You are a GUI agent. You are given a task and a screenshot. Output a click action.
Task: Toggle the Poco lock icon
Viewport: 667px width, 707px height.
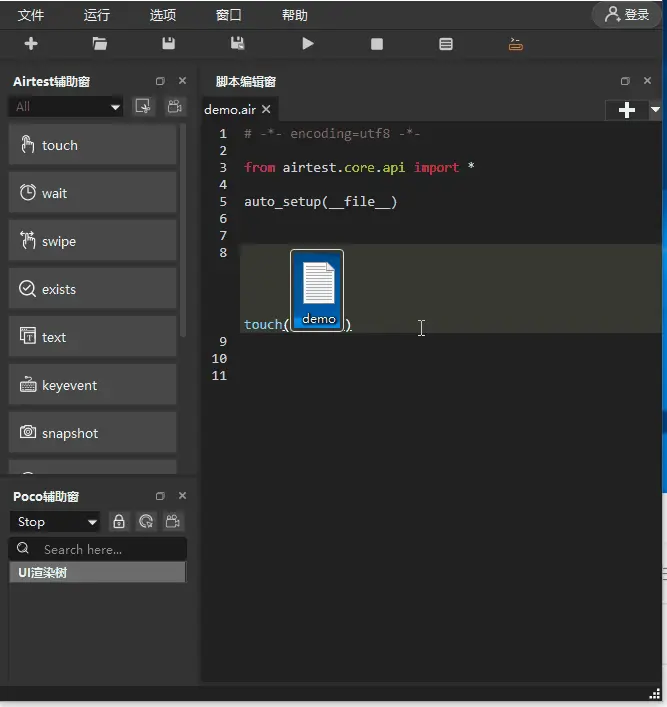tap(119, 522)
